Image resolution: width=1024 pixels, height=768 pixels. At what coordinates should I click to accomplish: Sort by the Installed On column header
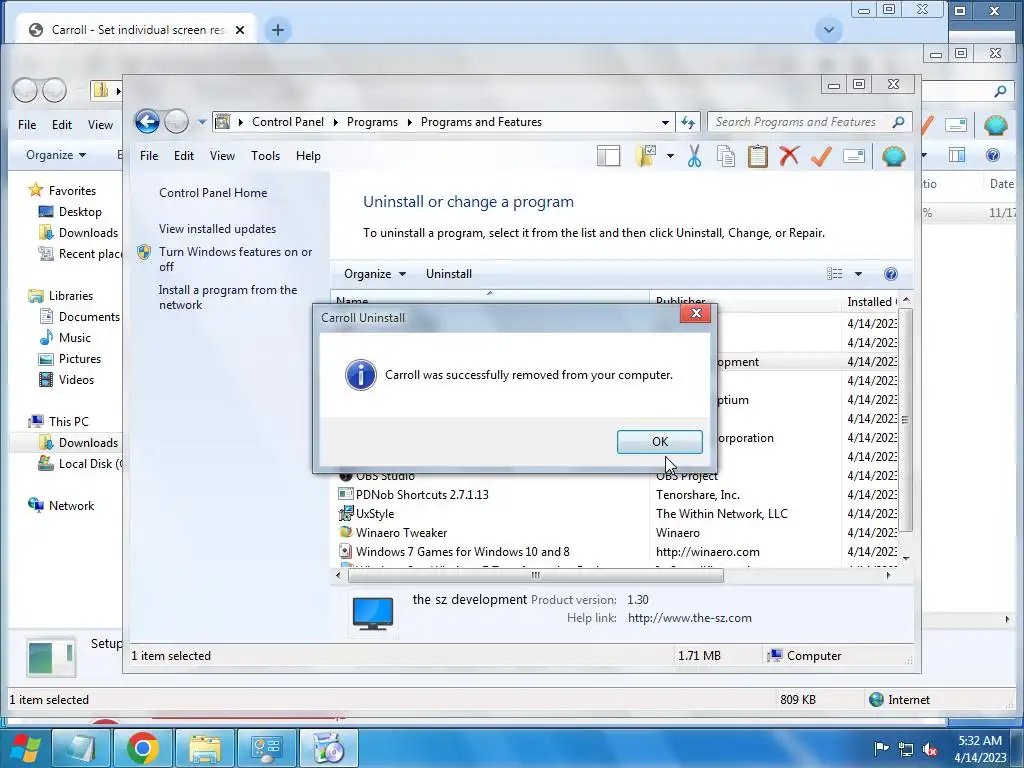[871, 302]
